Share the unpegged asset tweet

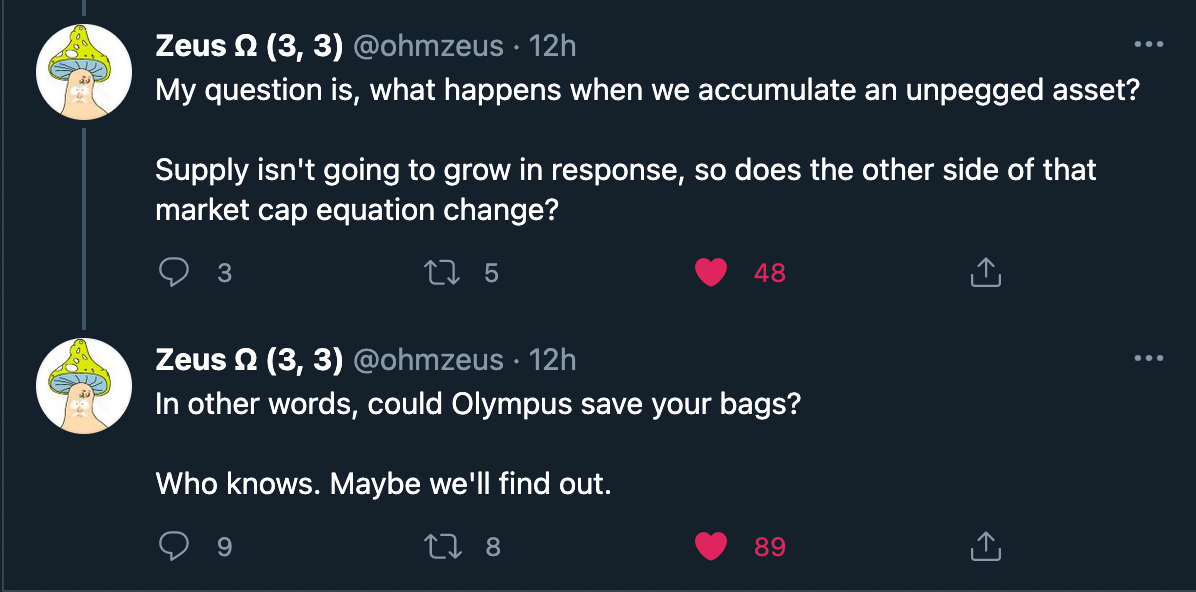pyautogui.click(x=985, y=272)
